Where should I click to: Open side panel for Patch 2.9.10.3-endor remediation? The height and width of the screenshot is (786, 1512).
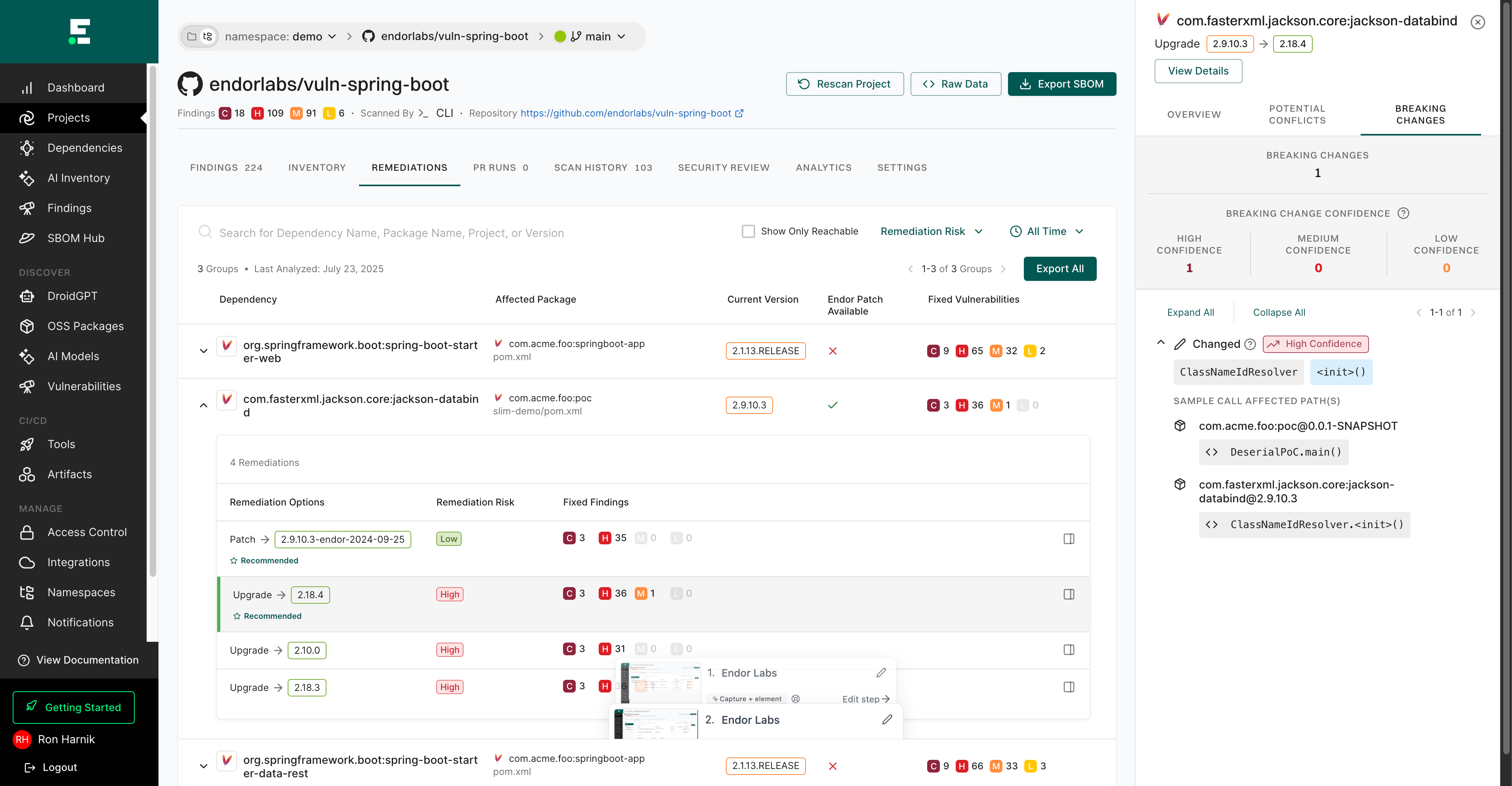point(1068,539)
